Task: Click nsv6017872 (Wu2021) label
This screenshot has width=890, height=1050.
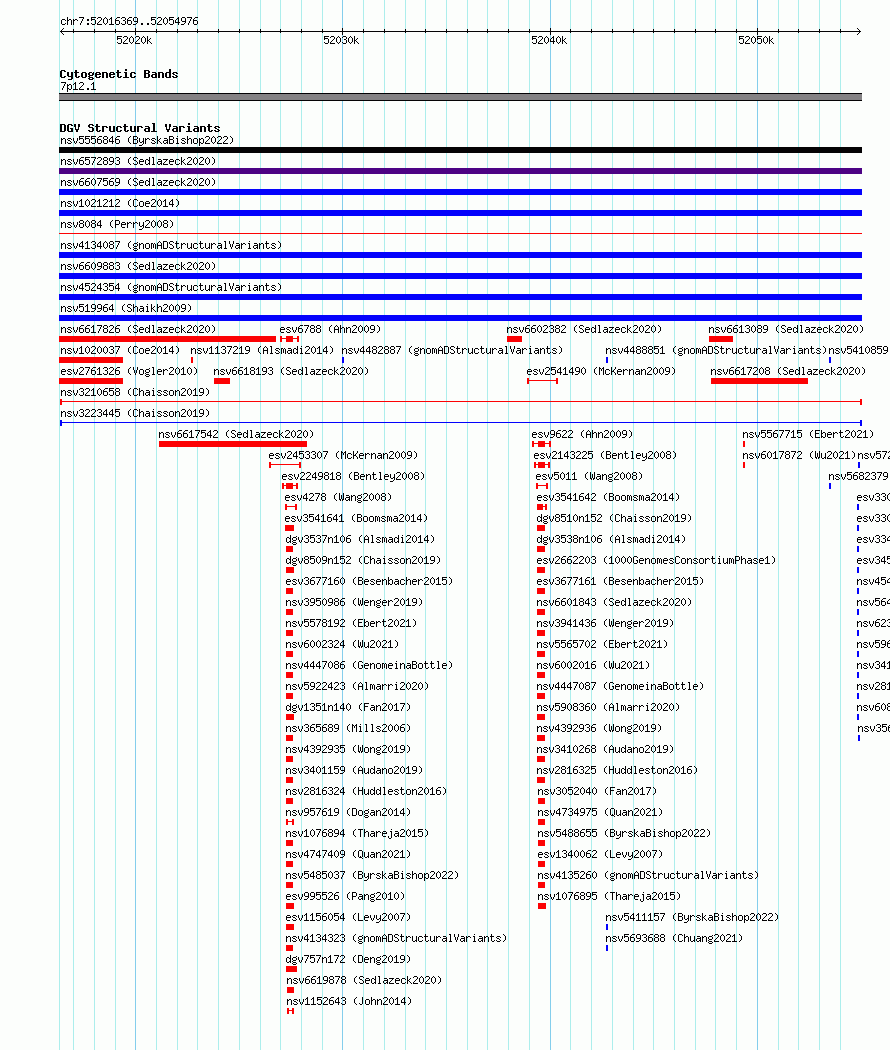Action: click(799, 455)
